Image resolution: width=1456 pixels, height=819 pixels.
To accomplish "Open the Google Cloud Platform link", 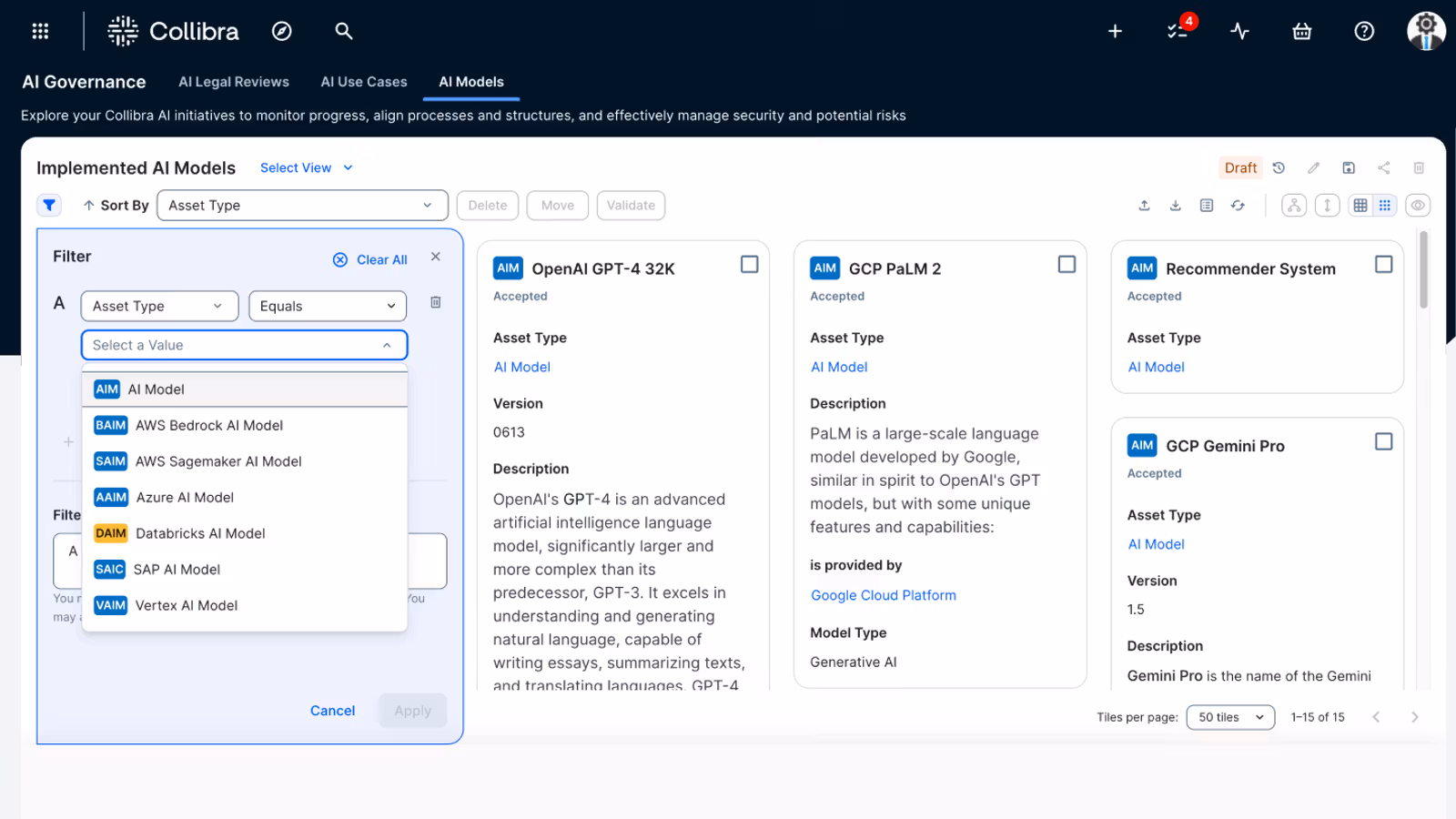I will [x=883, y=595].
